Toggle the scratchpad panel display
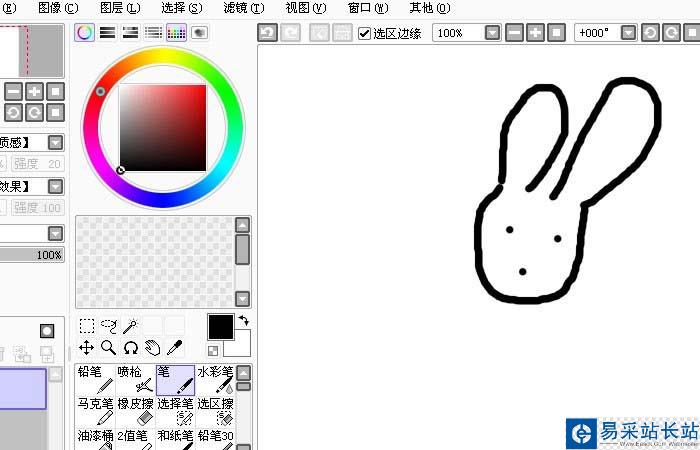This screenshot has width=700, height=450. click(x=199, y=33)
